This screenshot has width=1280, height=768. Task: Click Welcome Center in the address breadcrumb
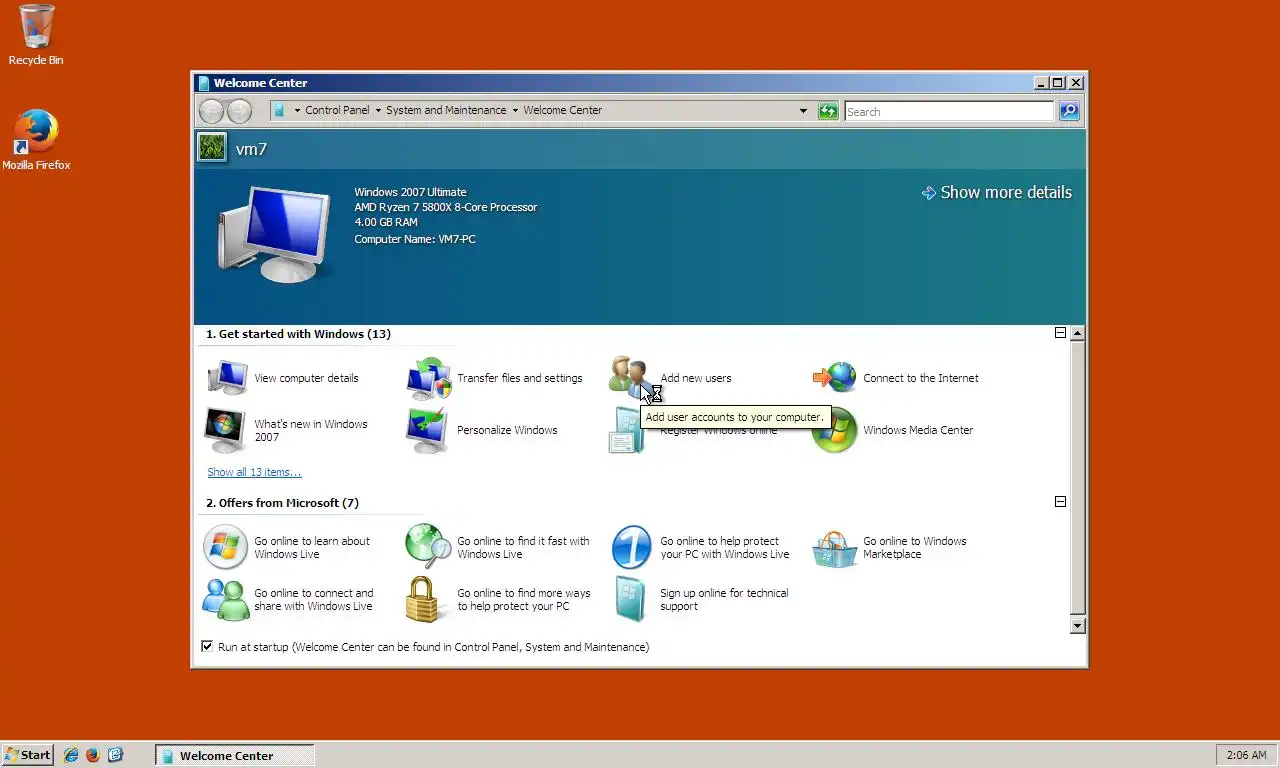(562, 110)
